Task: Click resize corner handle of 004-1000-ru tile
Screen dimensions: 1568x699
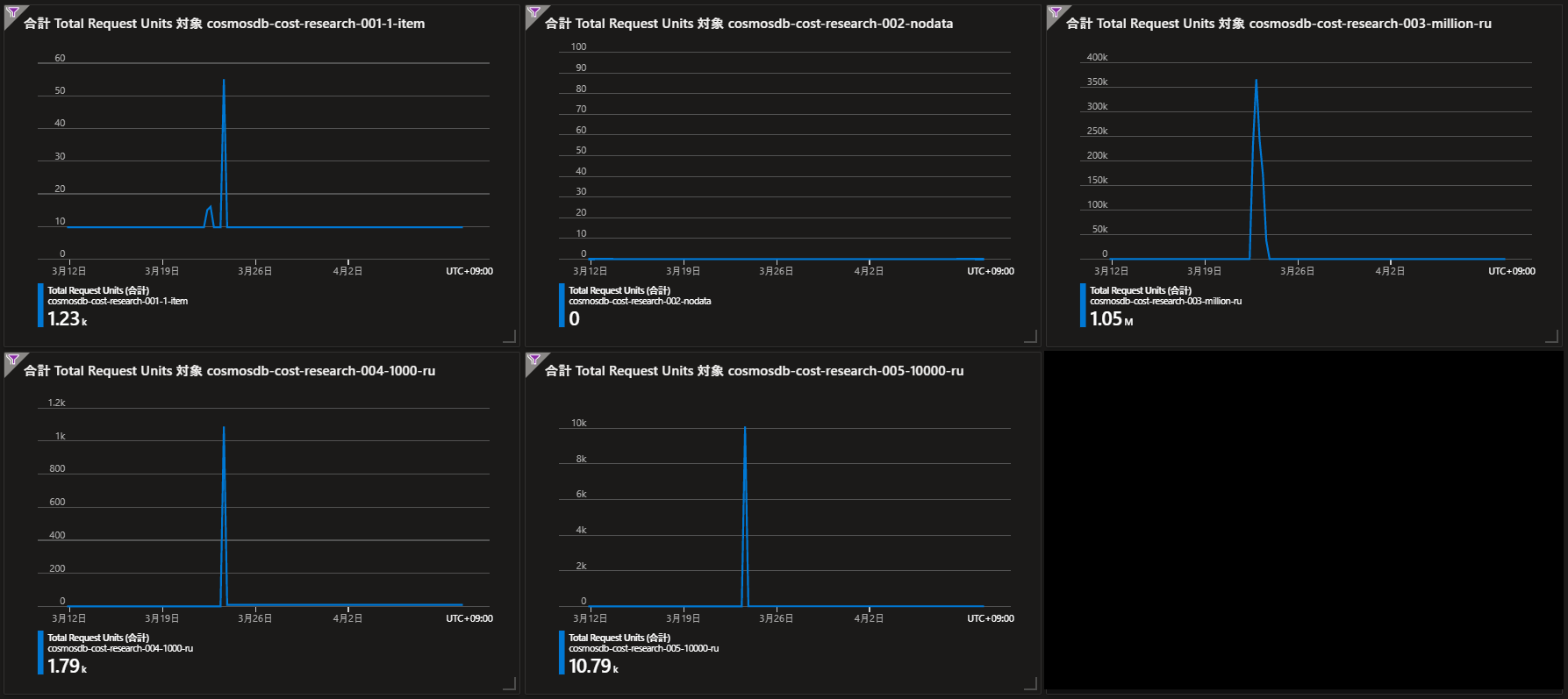Action: click(509, 684)
